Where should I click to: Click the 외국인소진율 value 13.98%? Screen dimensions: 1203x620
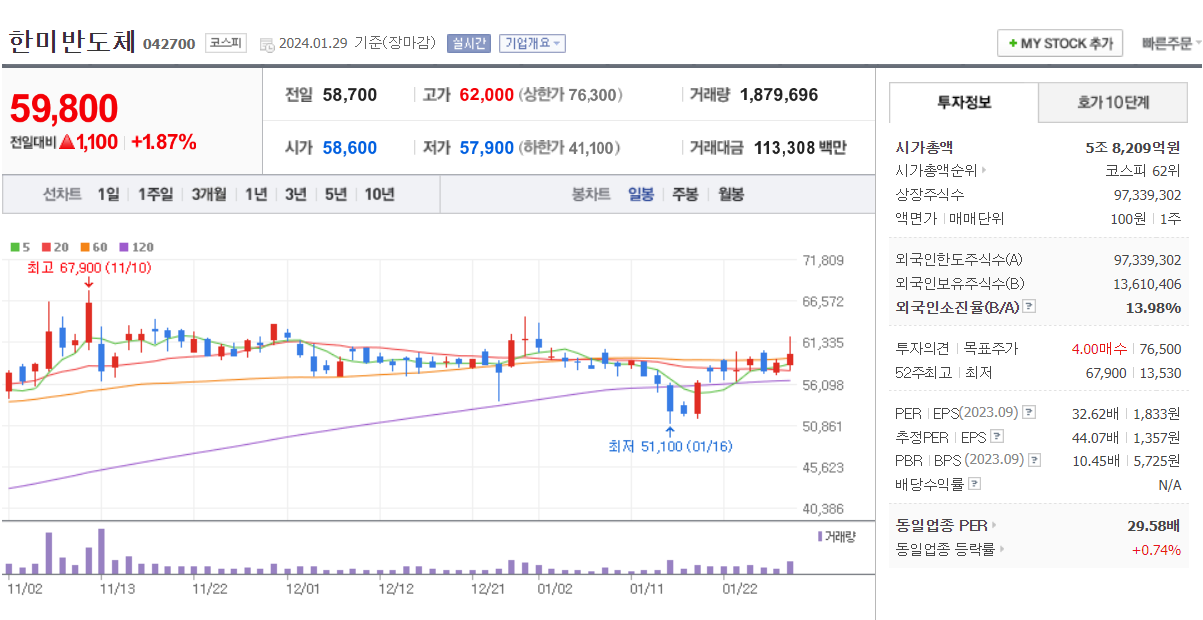[x=1153, y=307]
